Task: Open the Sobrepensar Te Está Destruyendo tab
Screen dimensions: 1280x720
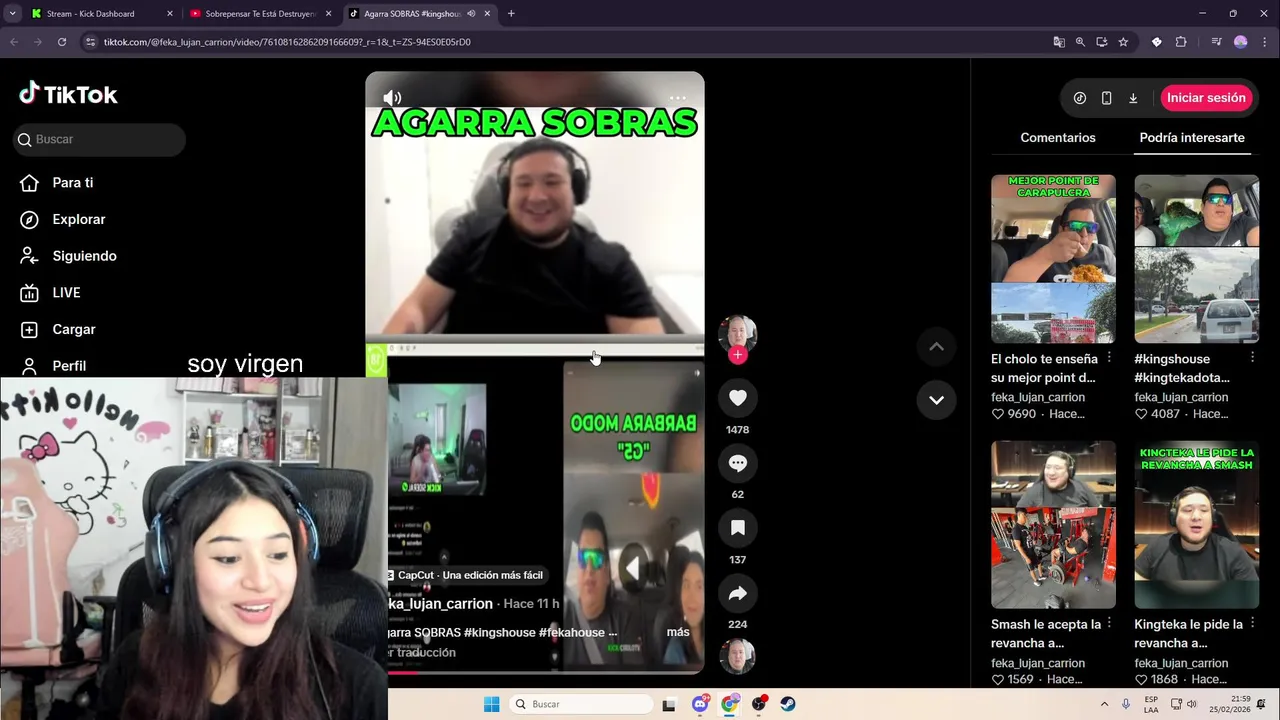Action: pyautogui.click(x=260, y=14)
